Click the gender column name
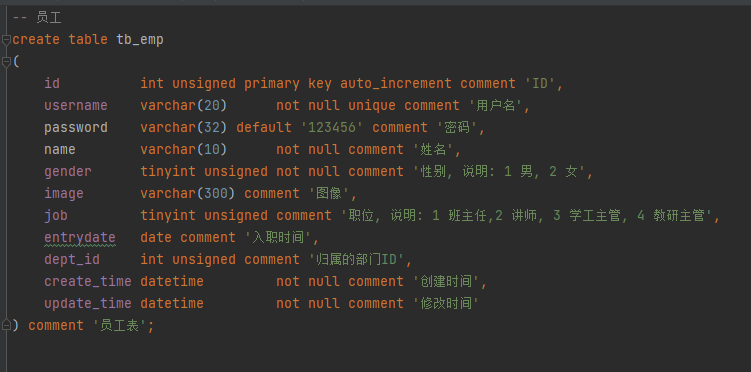751x372 pixels. [x=68, y=172]
